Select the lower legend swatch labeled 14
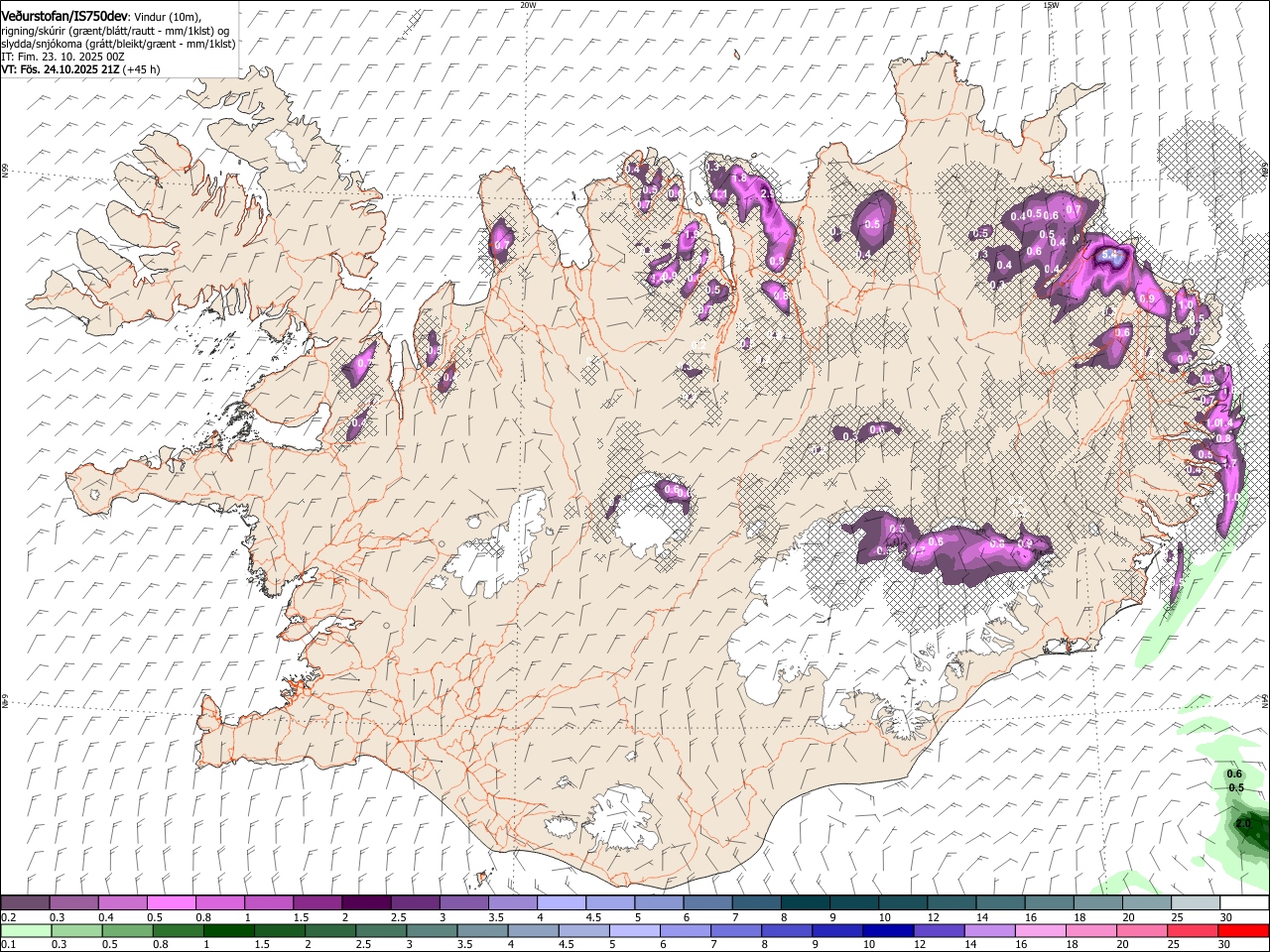The image size is (1270, 952). click(x=988, y=931)
